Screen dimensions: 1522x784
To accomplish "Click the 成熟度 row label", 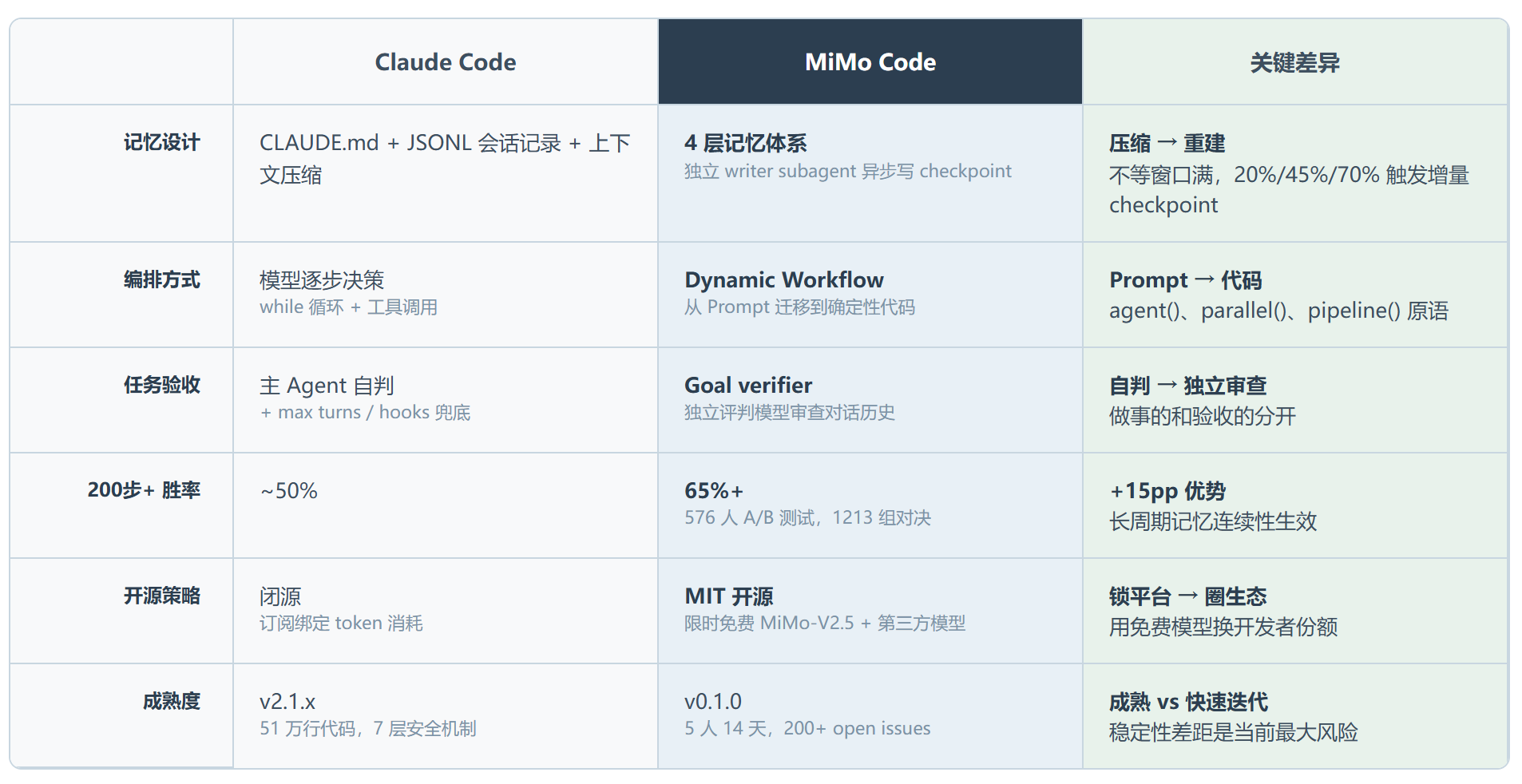I will click(171, 702).
